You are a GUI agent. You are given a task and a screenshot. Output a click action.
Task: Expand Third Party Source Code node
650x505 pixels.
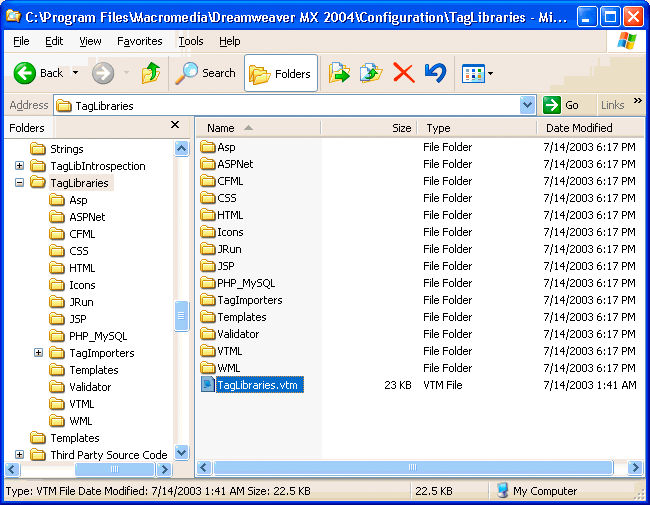pyautogui.click(x=19, y=454)
